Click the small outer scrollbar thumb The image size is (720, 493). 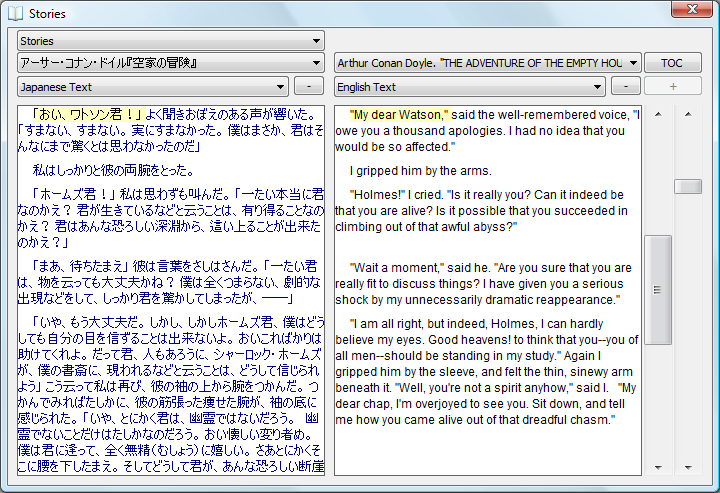(x=688, y=186)
